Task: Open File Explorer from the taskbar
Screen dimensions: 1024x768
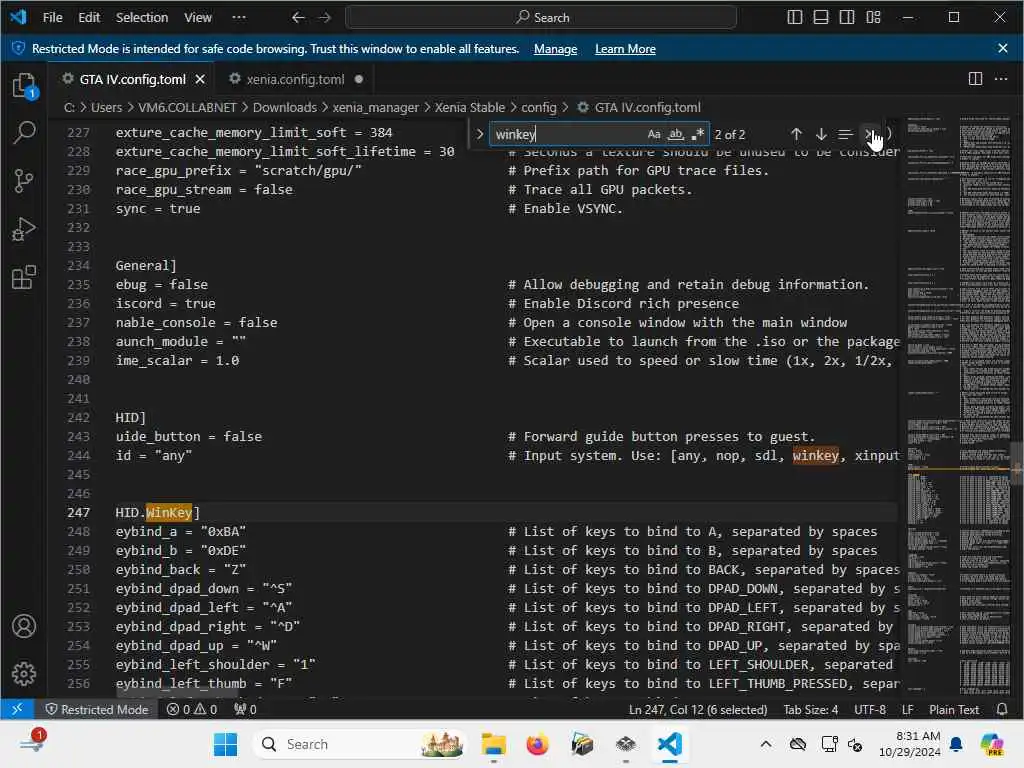Action: (494, 744)
